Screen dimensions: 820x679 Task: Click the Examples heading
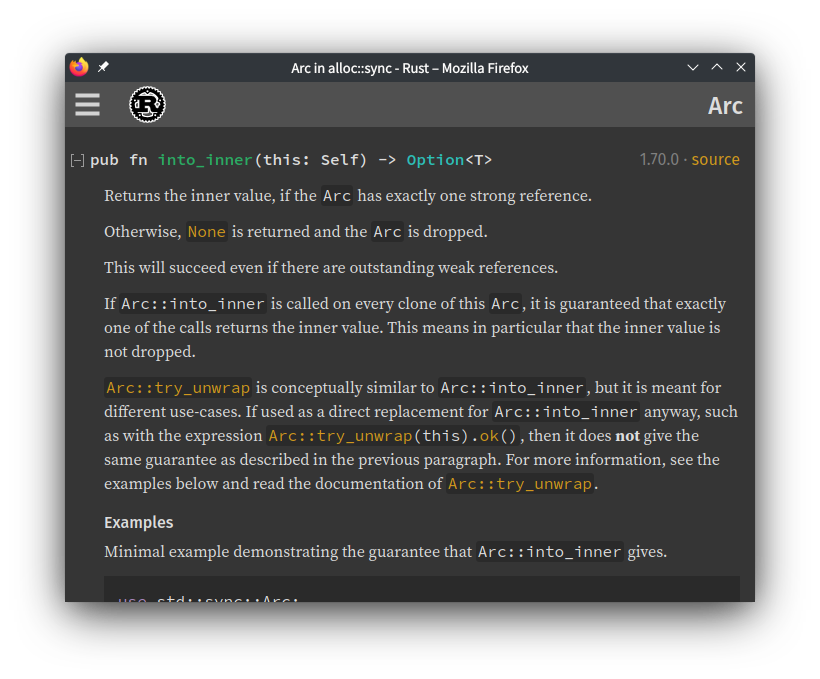139,523
